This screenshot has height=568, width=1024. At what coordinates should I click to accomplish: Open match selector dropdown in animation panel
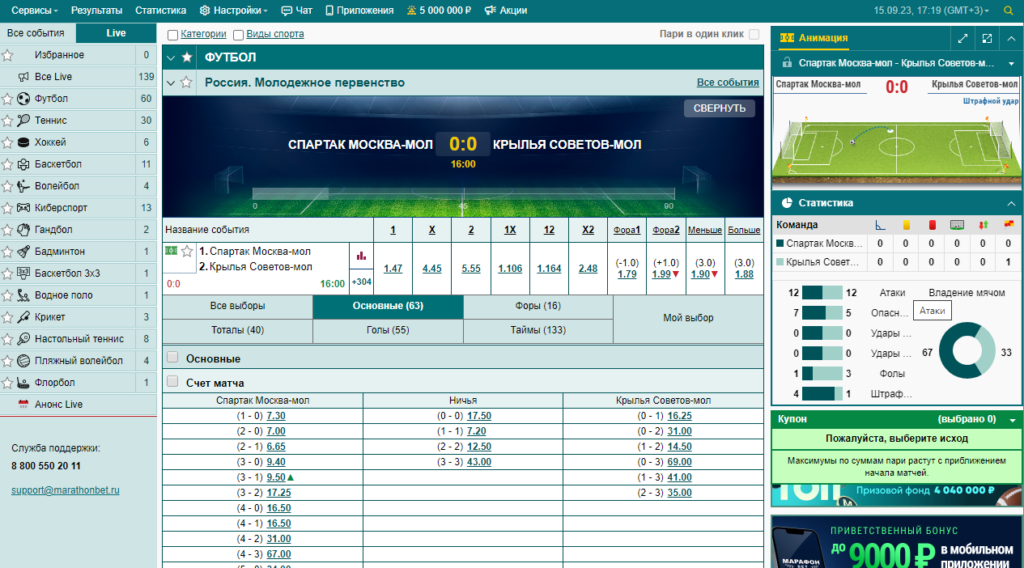point(1011,63)
